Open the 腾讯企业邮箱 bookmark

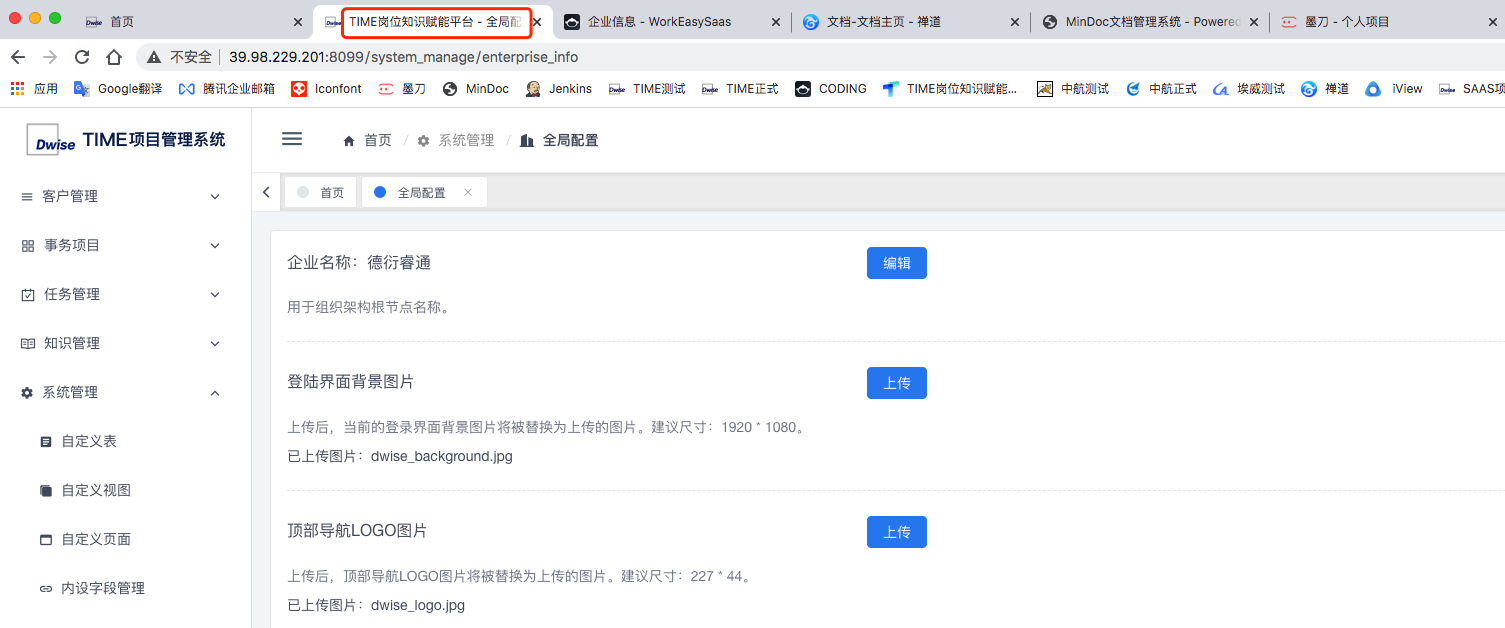(x=226, y=89)
